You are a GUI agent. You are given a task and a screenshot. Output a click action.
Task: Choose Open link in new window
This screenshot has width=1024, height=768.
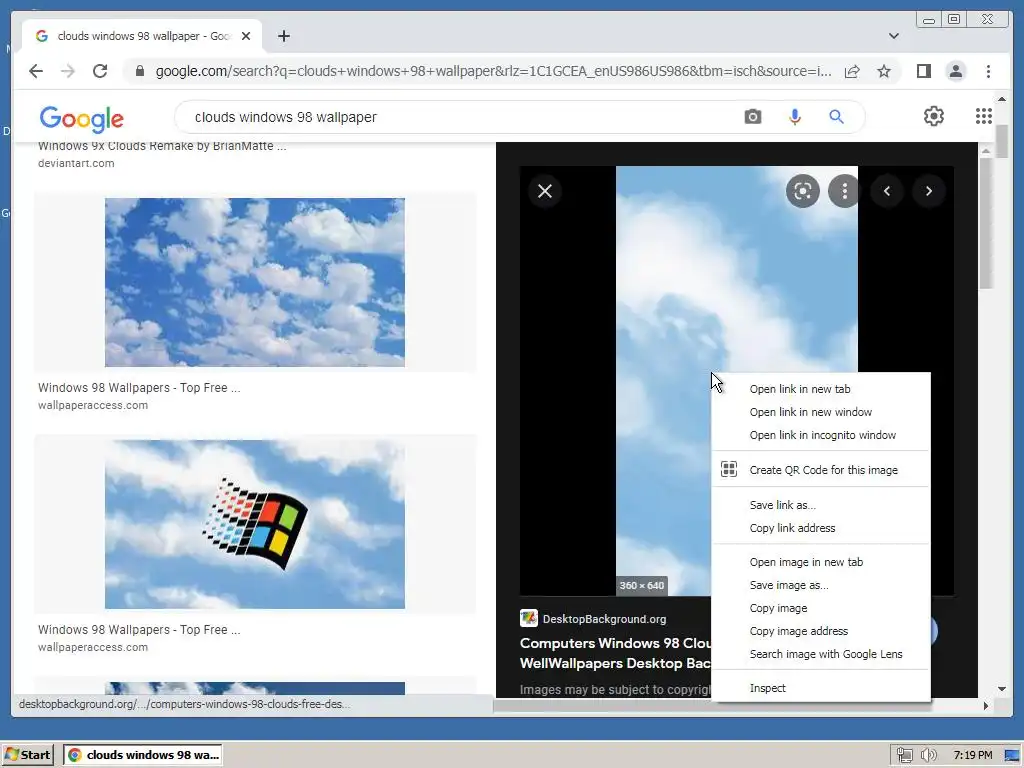[820, 412]
